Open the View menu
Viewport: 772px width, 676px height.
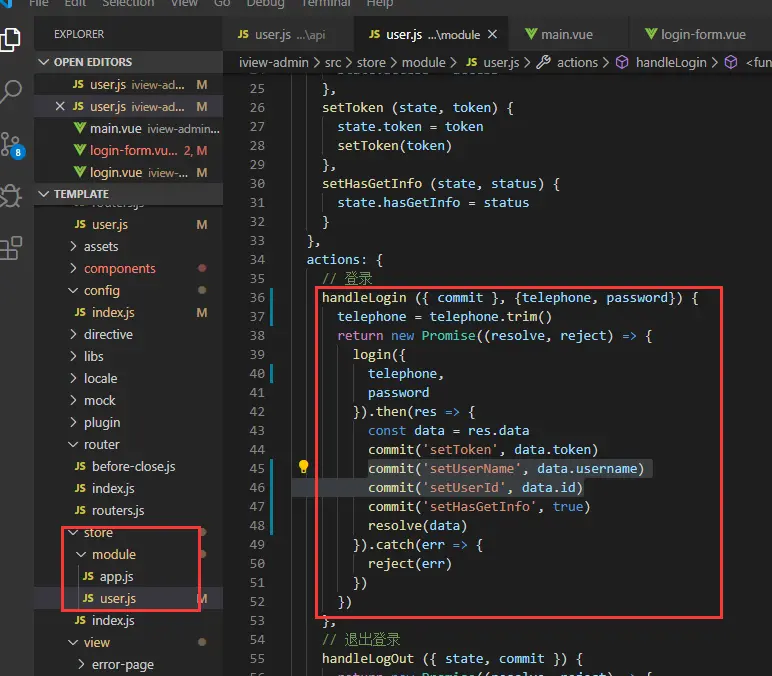(184, 3)
